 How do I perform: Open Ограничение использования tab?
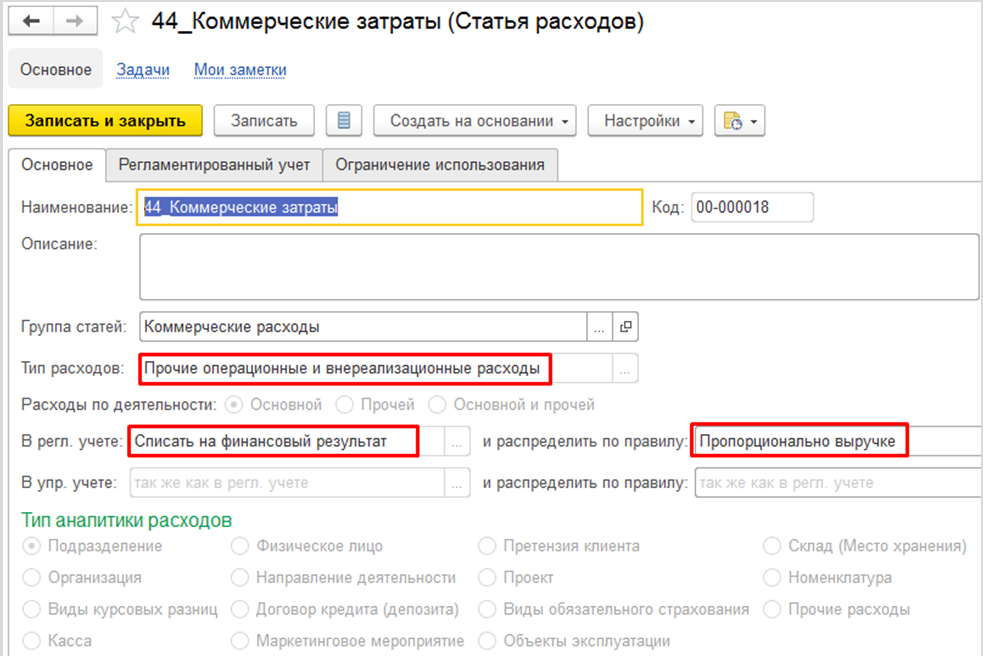tap(440, 165)
